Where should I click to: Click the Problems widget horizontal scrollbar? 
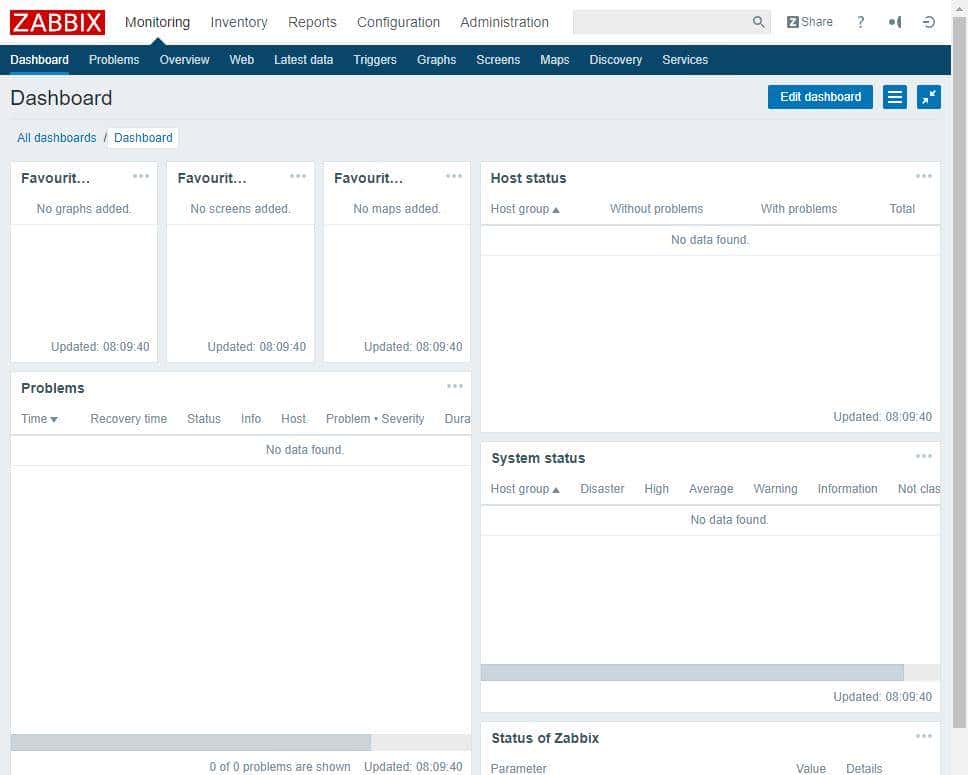[x=190, y=742]
